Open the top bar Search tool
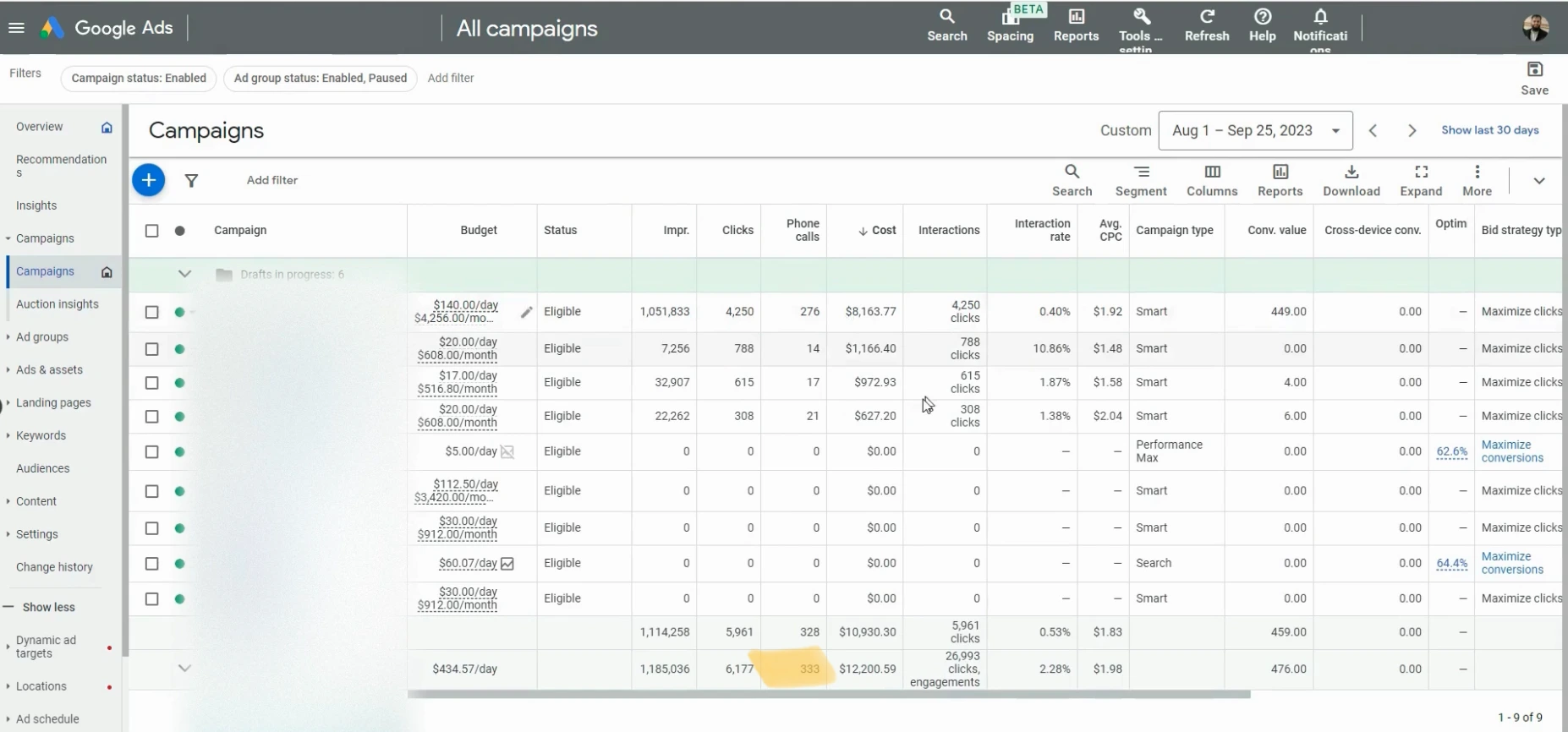1568x732 pixels. coord(946,26)
